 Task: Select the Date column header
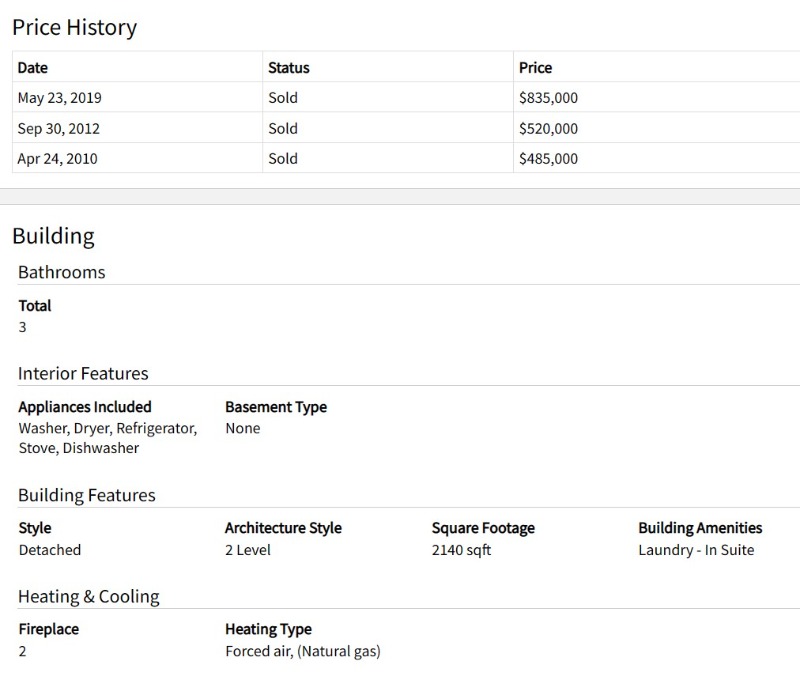pos(33,67)
